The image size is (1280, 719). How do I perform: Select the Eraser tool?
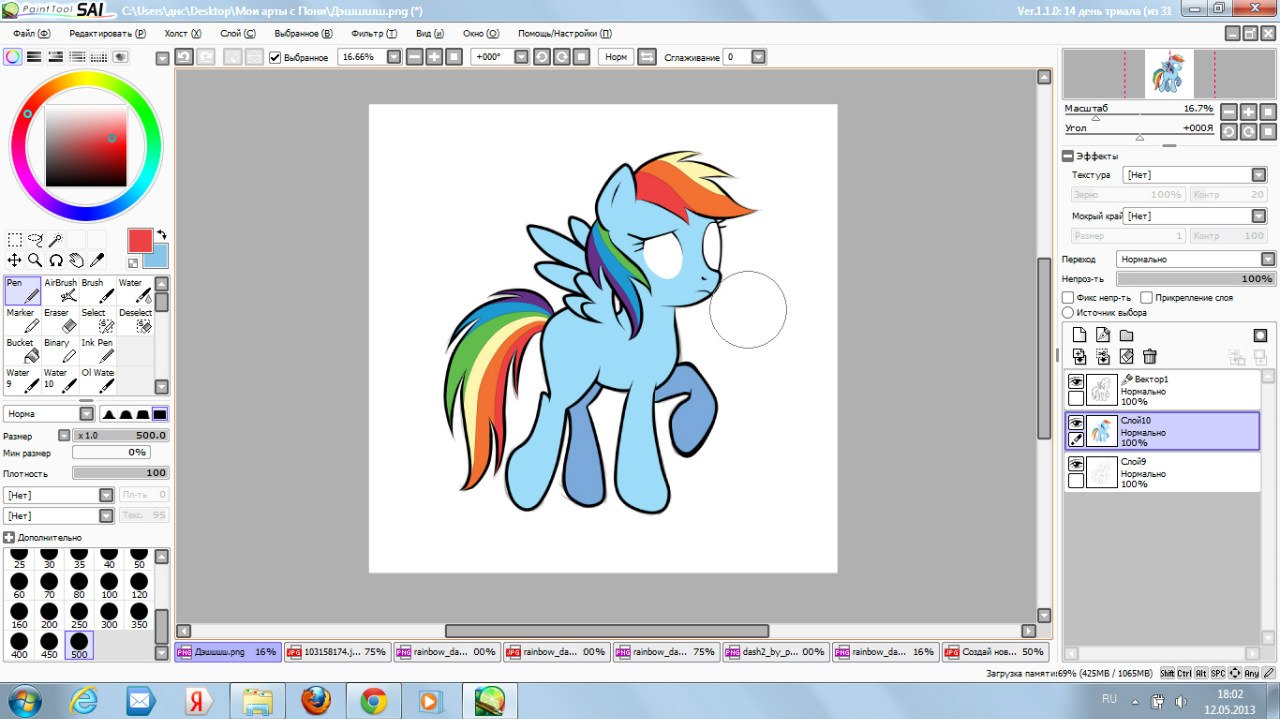point(60,321)
